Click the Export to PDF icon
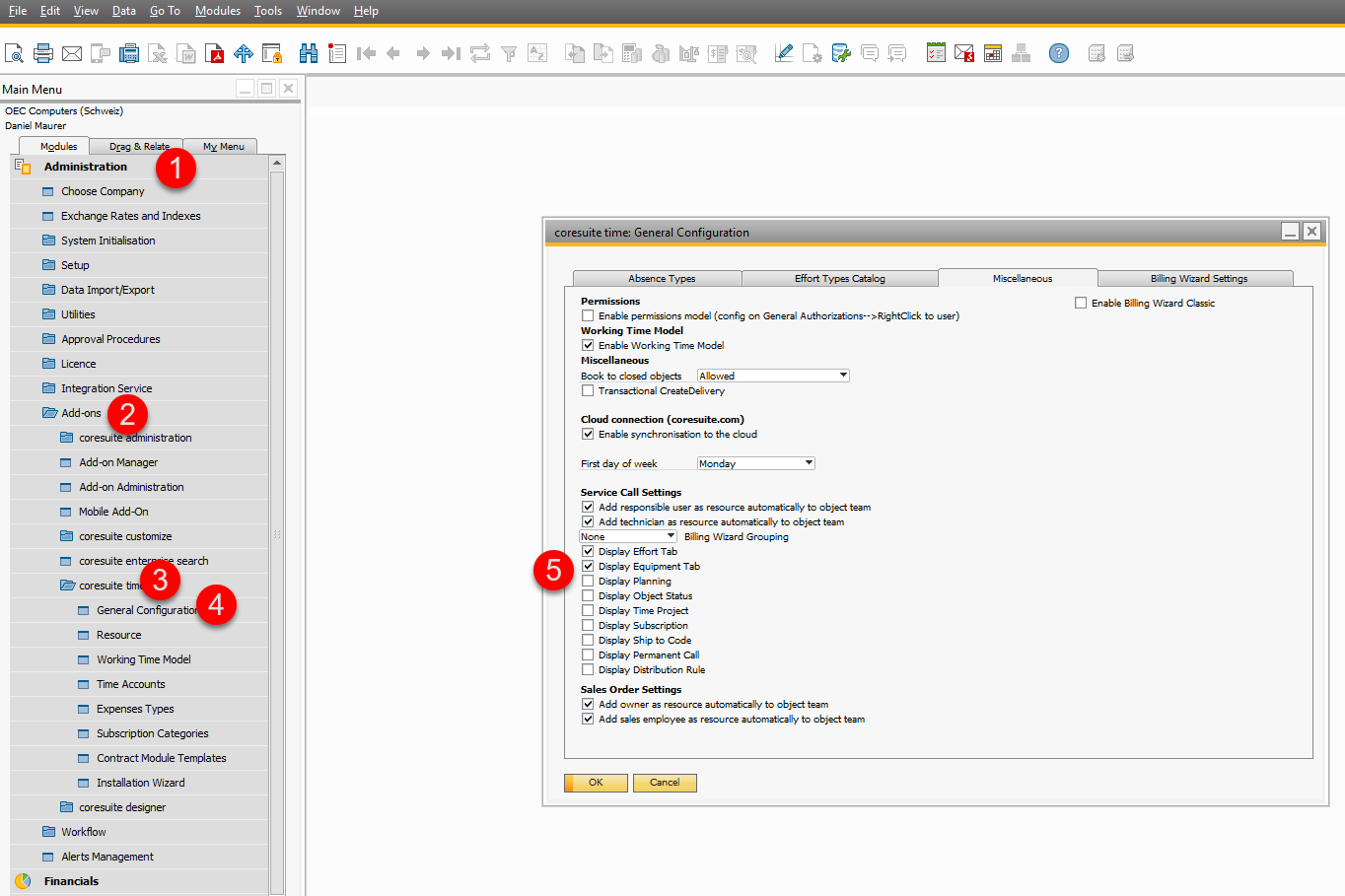1345x896 pixels. point(215,53)
